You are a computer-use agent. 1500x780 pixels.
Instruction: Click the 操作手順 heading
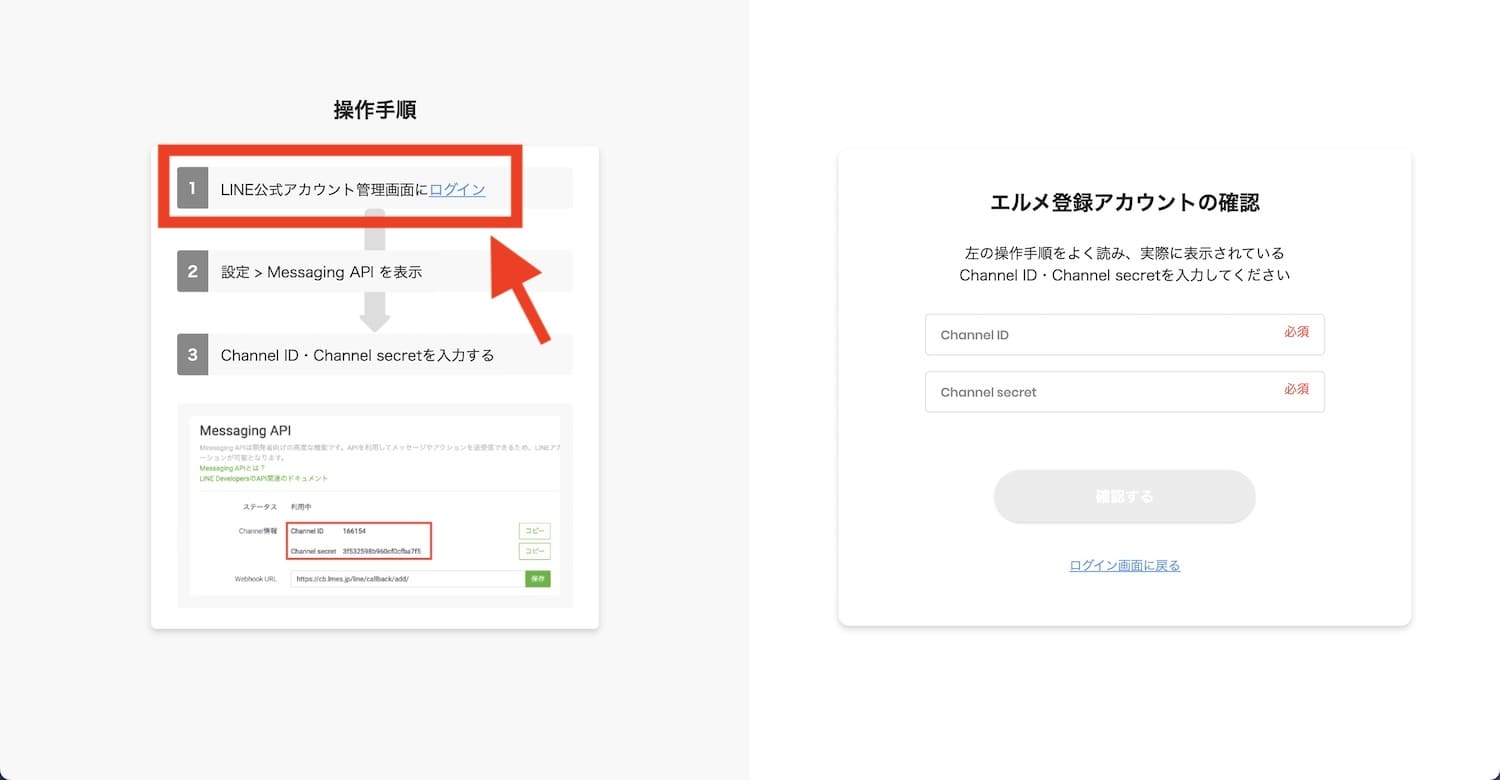pos(375,110)
